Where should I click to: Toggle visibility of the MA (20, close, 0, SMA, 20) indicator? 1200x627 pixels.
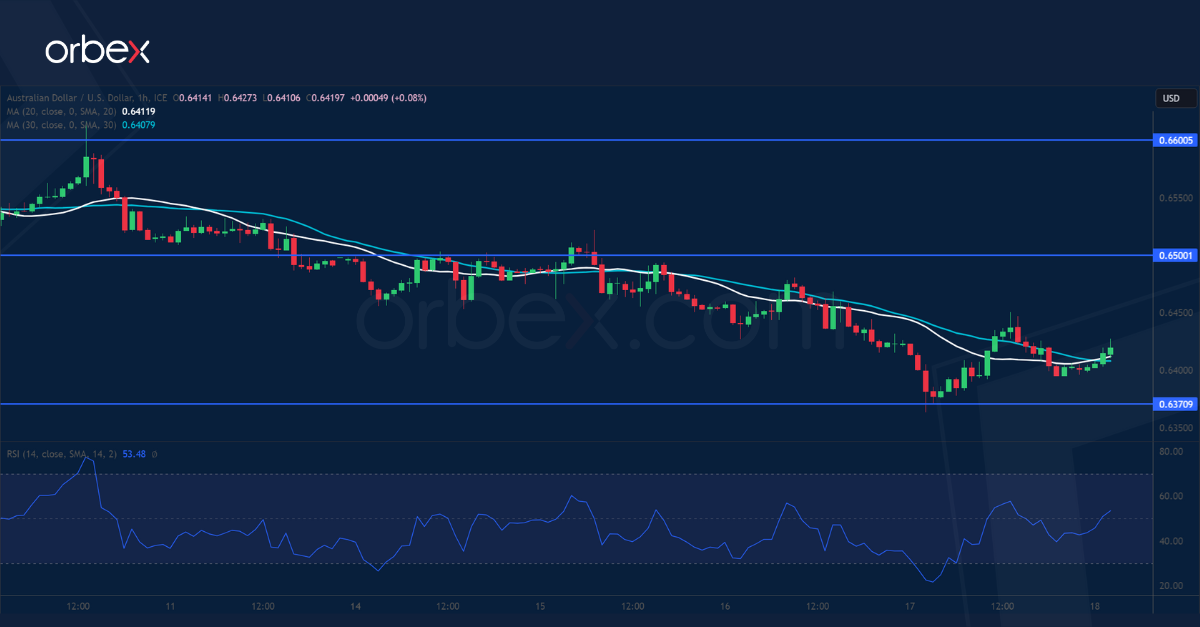62,112
